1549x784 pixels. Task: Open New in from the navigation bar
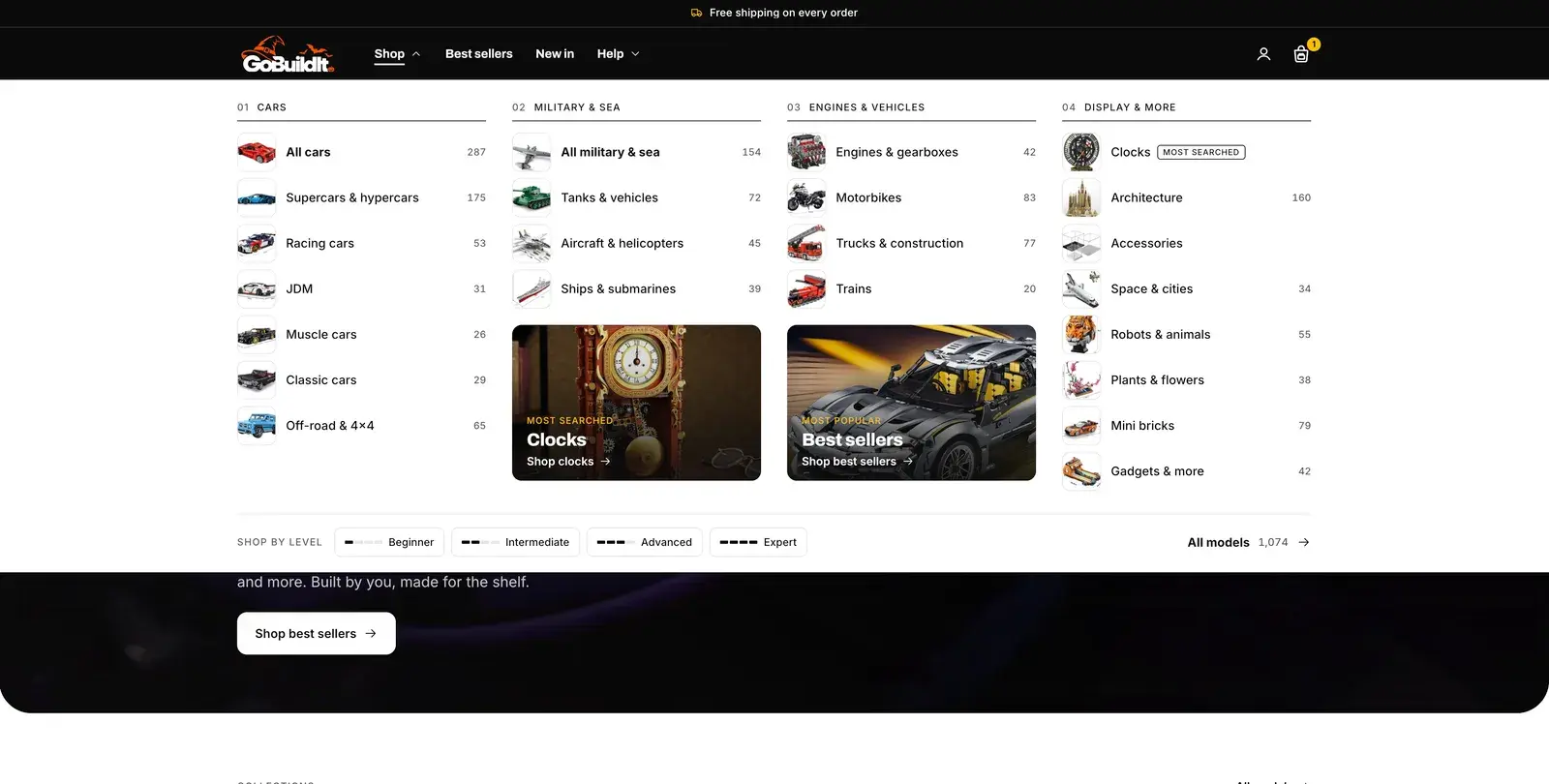point(555,54)
